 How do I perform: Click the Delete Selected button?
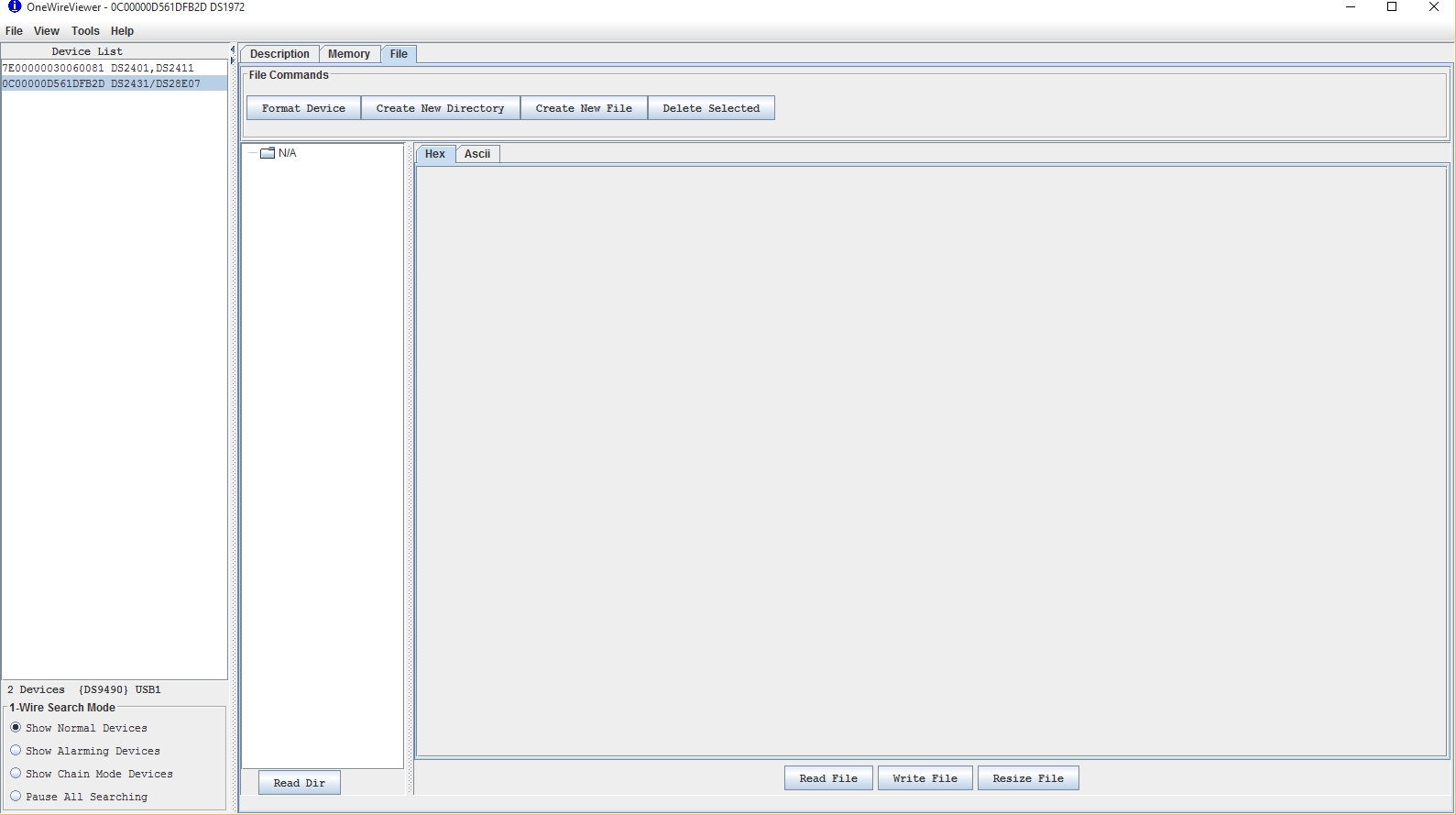point(711,108)
